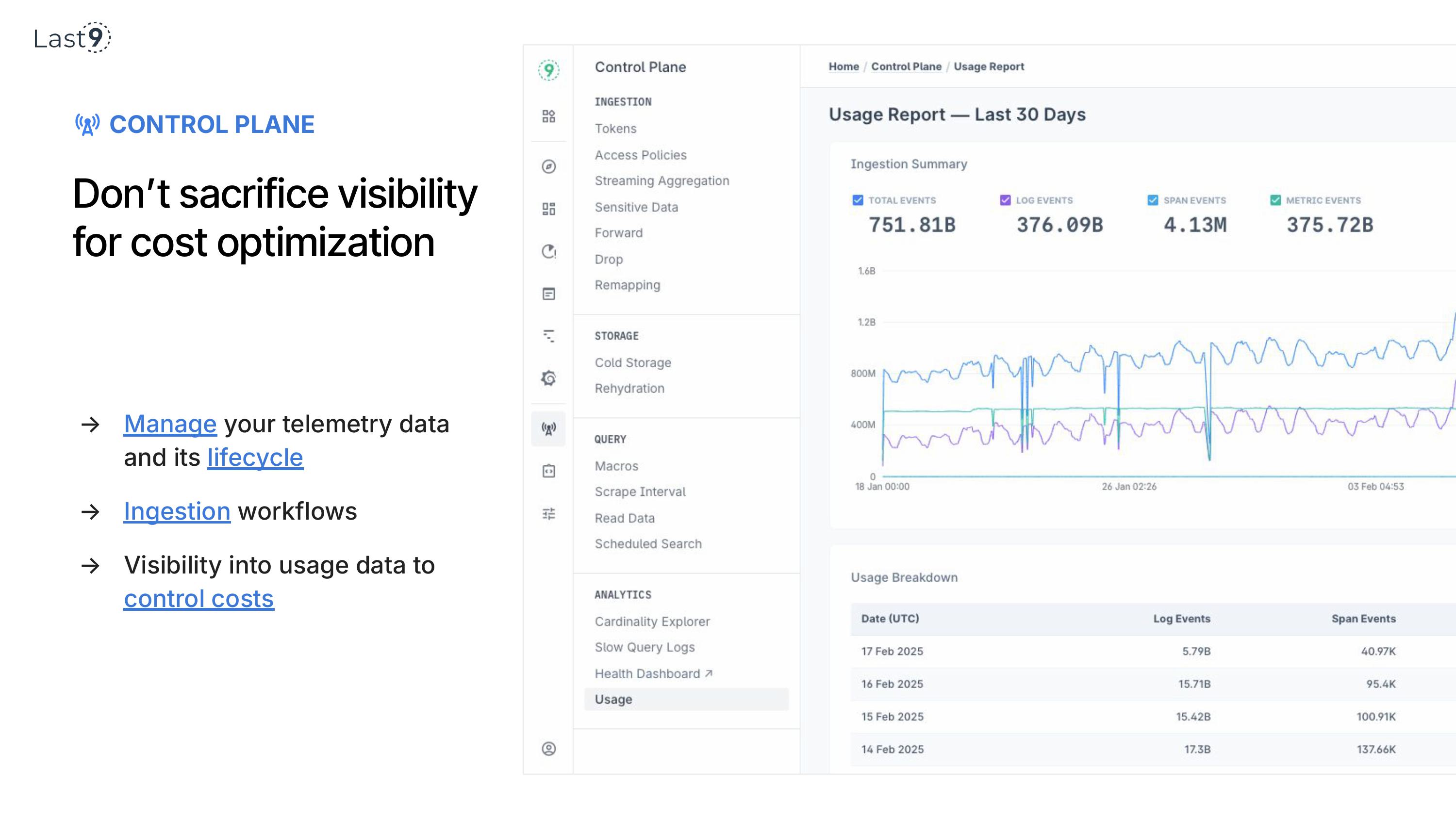Disable the Span Events checkbox

click(x=1153, y=200)
